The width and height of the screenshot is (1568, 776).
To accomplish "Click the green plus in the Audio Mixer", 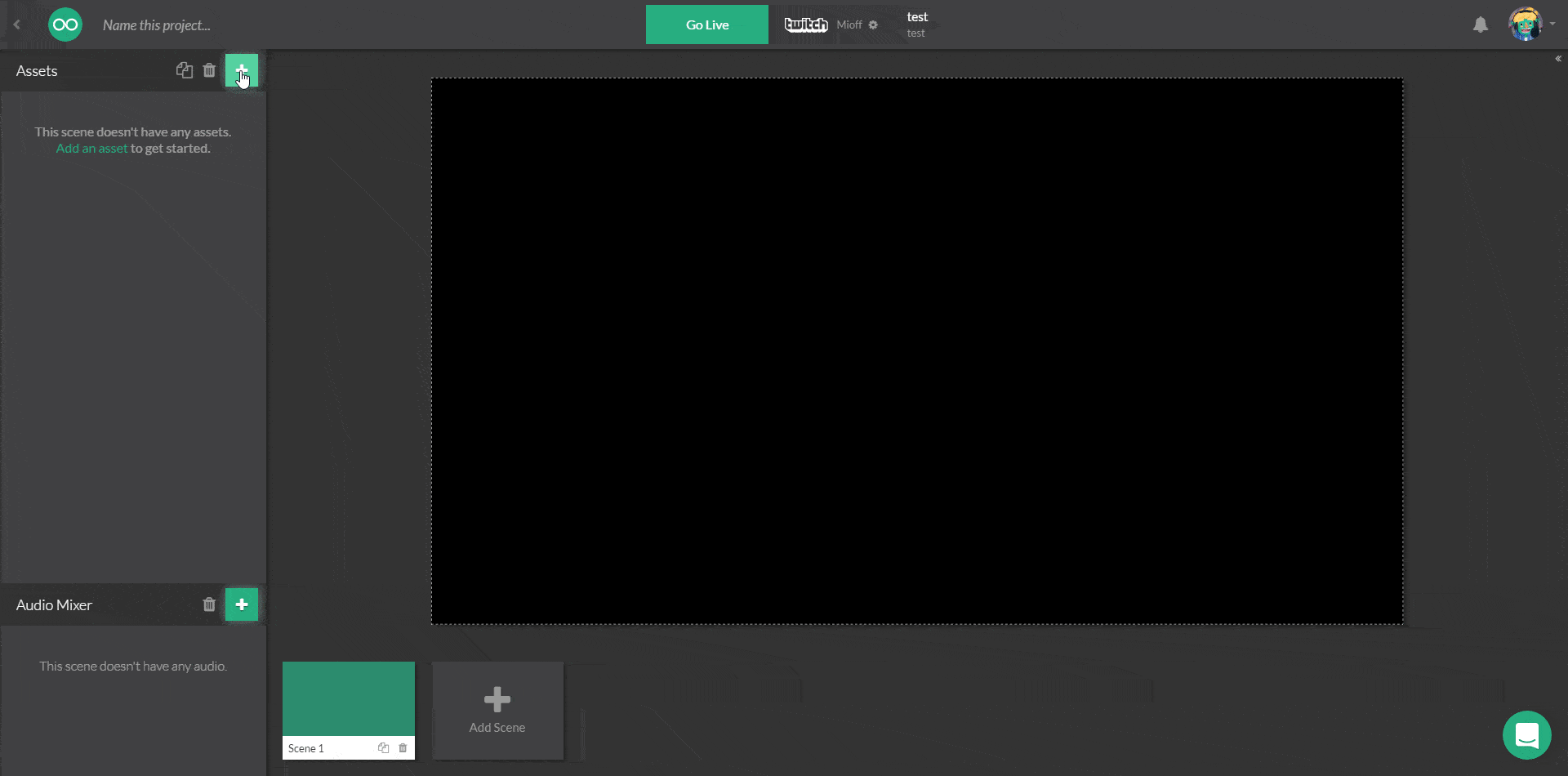I will (x=242, y=604).
